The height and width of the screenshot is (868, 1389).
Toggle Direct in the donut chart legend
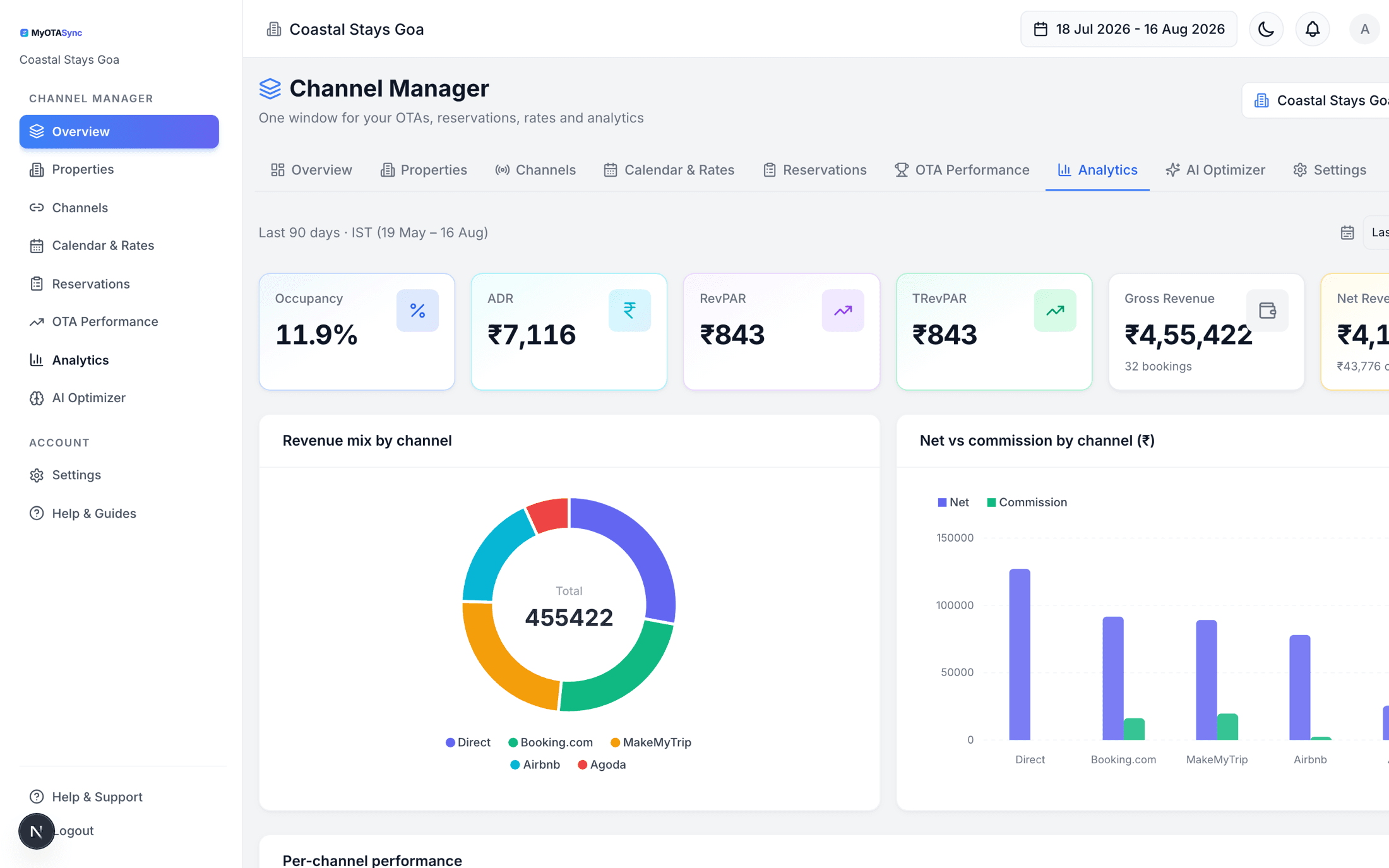(468, 742)
